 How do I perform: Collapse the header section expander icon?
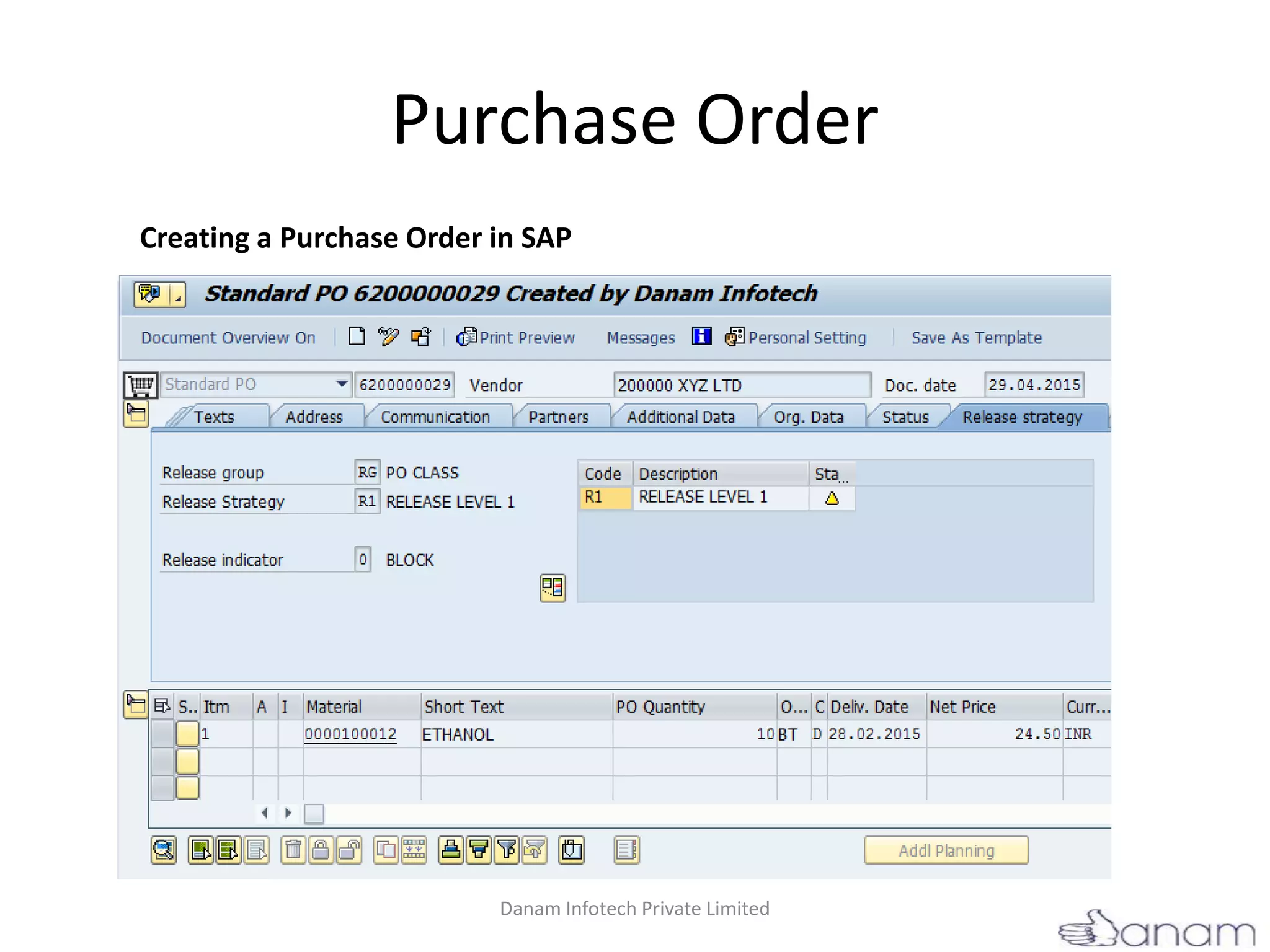coord(136,414)
